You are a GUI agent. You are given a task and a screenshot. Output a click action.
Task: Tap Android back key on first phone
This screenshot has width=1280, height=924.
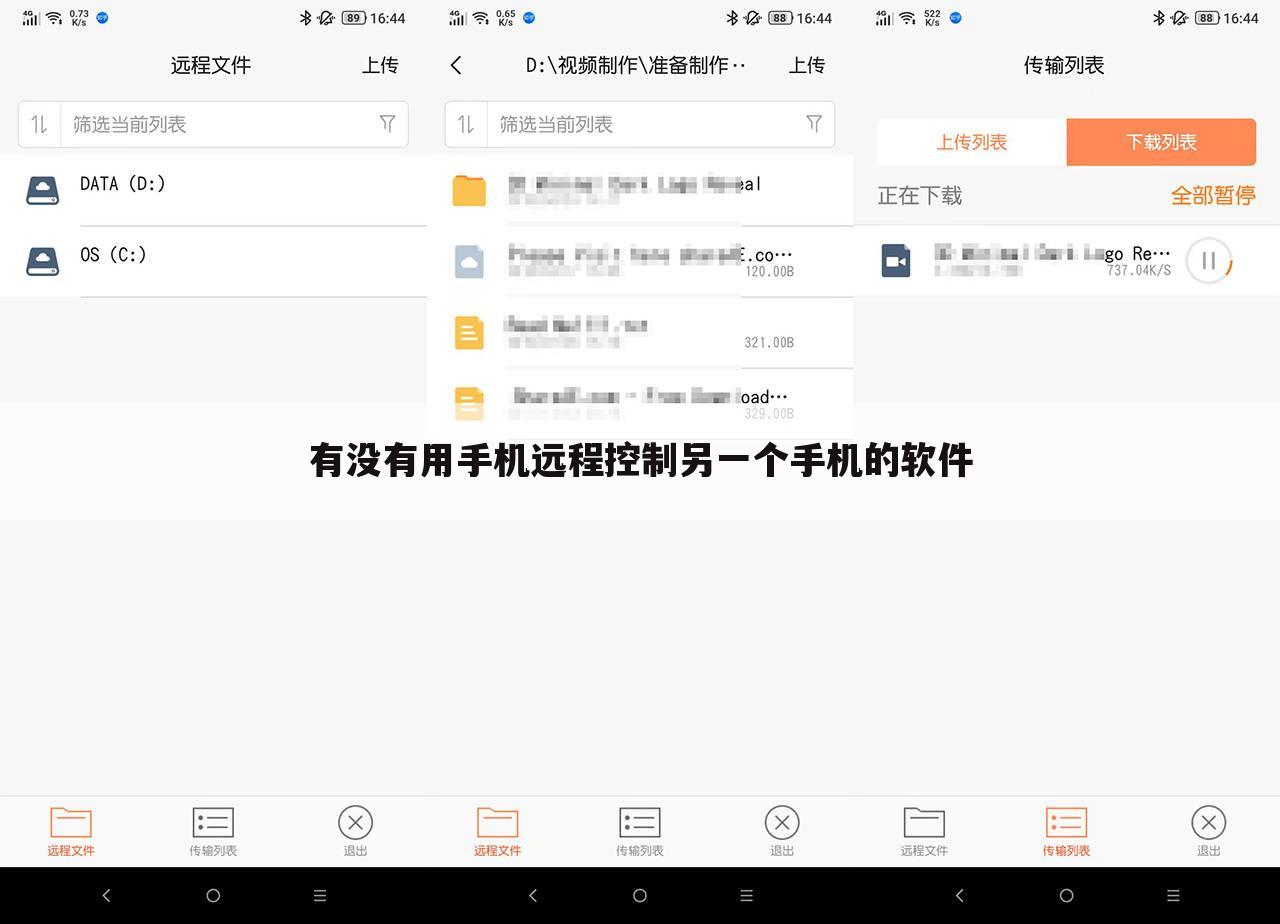pyautogui.click(x=106, y=895)
